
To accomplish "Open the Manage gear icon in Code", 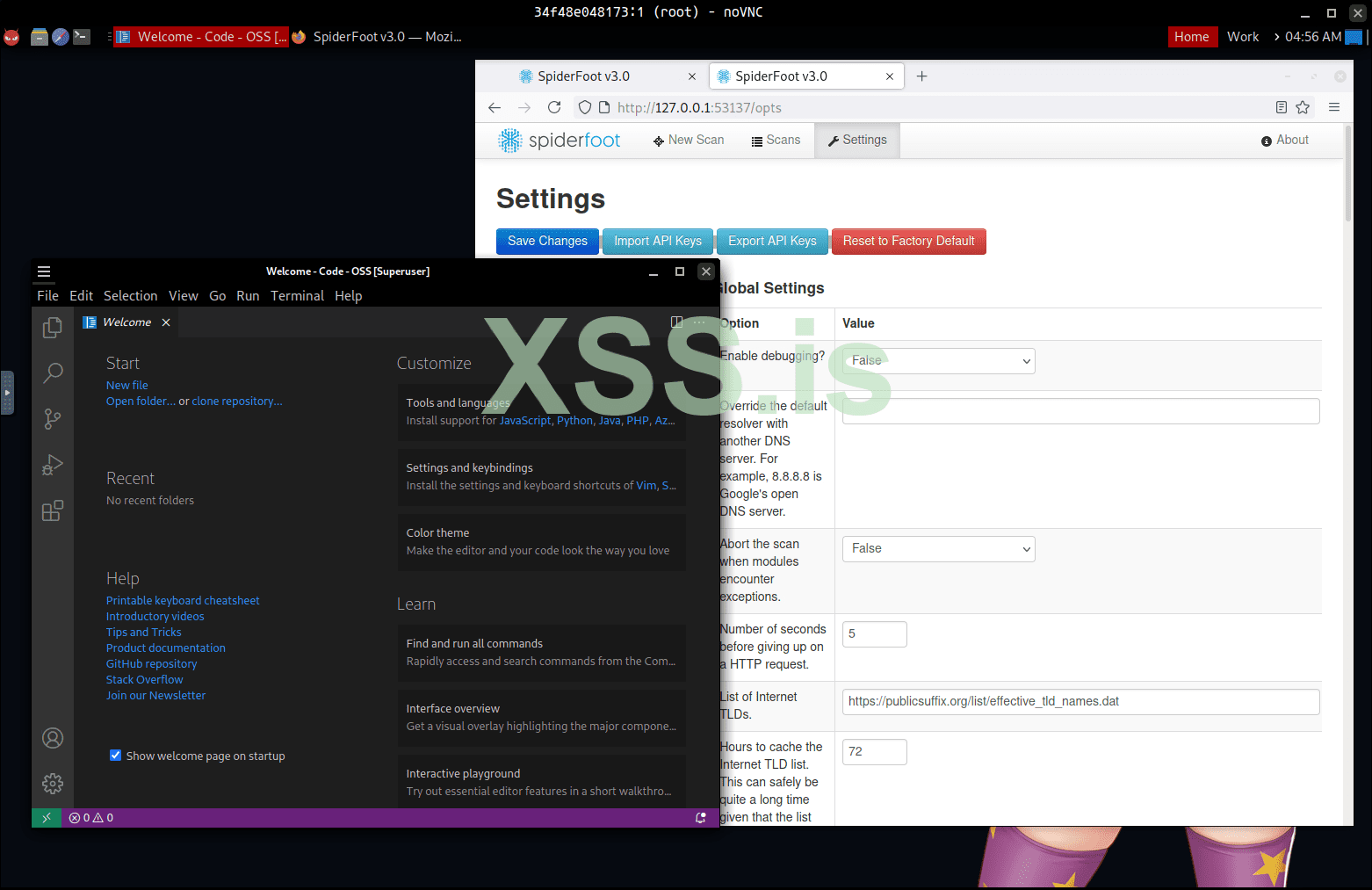I will pyautogui.click(x=53, y=783).
